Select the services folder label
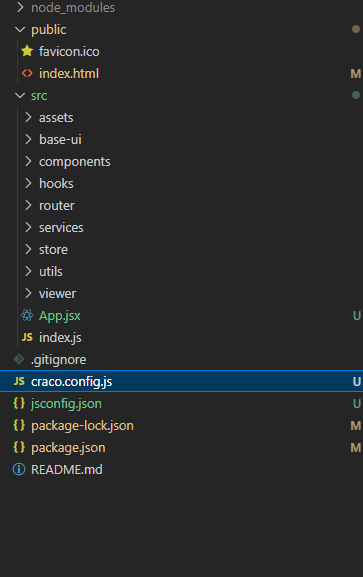 coord(61,227)
